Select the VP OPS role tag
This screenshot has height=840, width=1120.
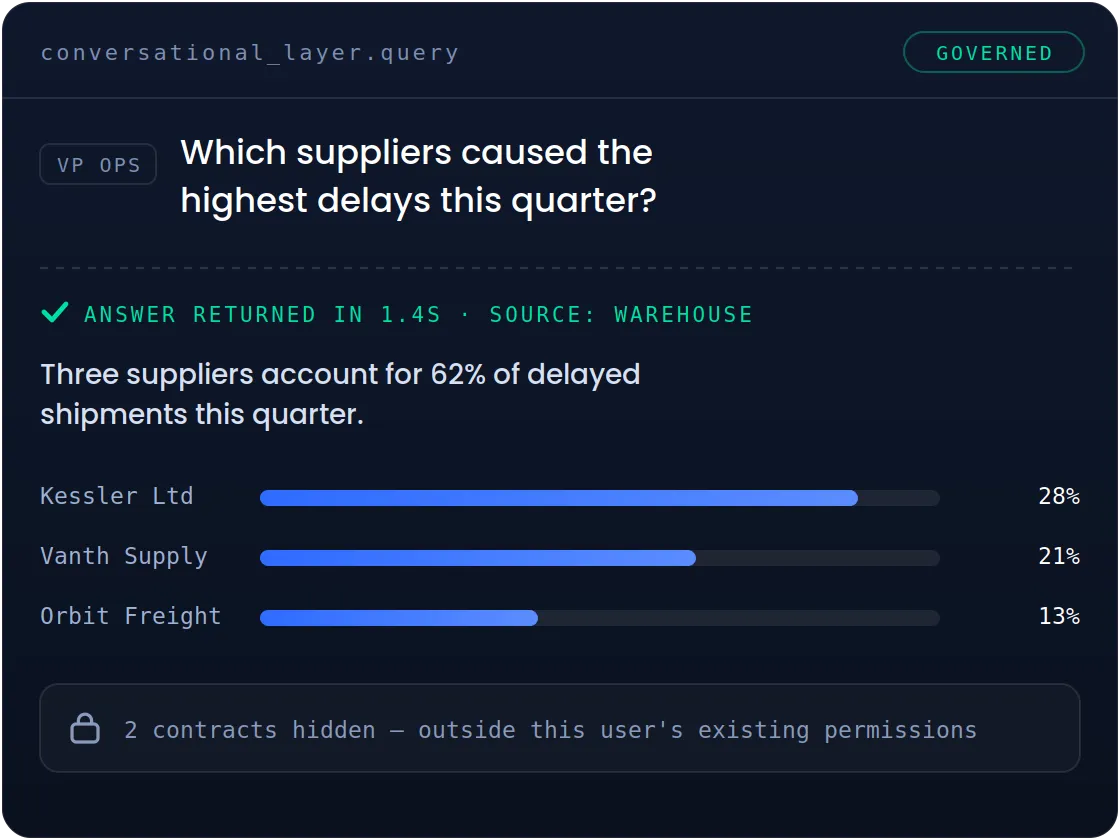pyautogui.click(x=98, y=164)
